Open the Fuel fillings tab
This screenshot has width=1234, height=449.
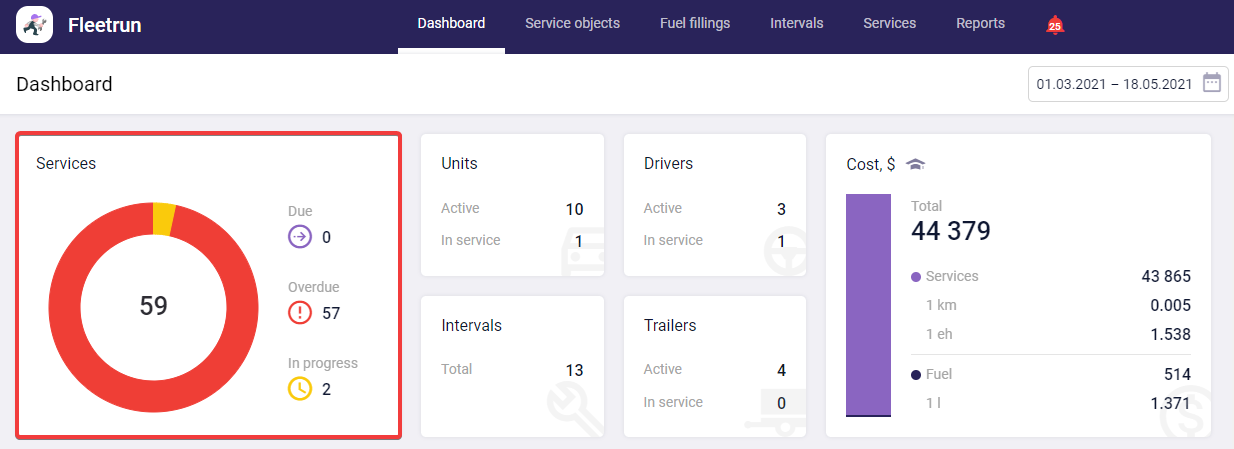[x=695, y=23]
